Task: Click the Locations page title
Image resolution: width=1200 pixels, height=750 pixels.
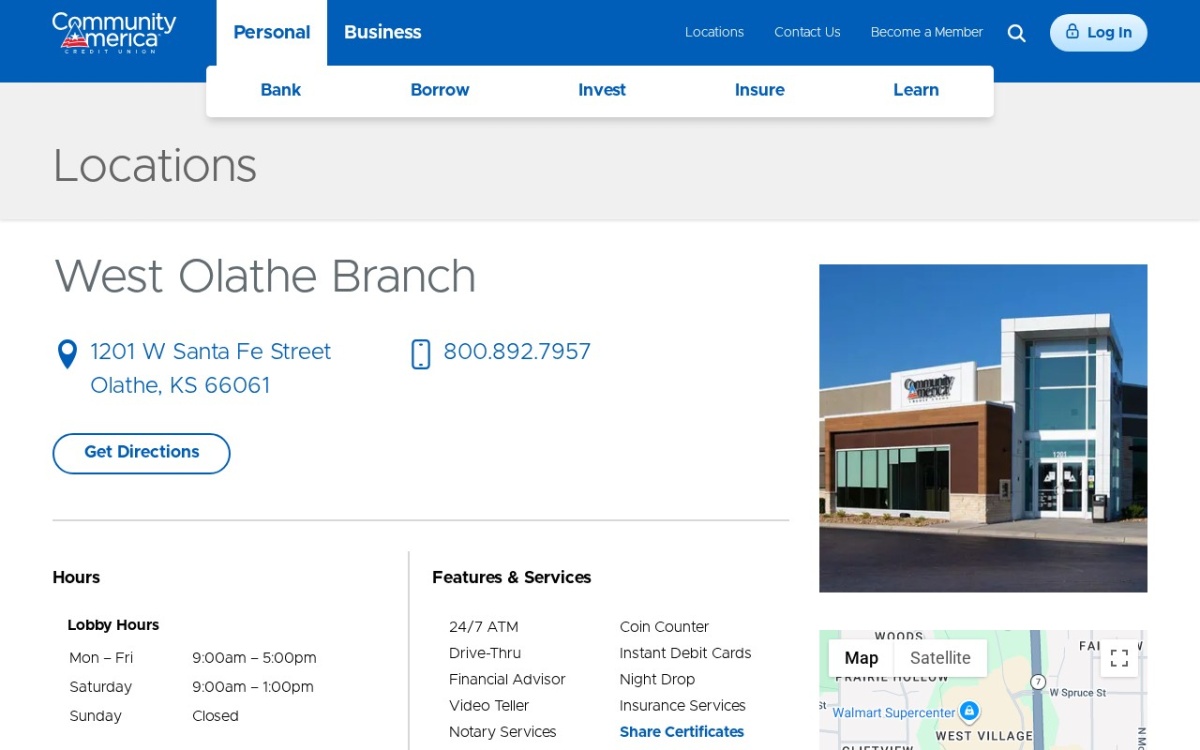Action: pyautogui.click(x=155, y=167)
